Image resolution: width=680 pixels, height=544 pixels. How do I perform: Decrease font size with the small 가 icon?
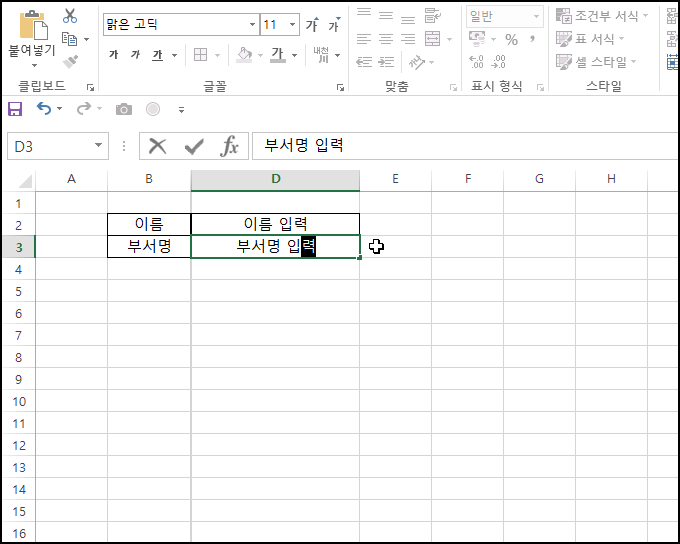[334, 25]
